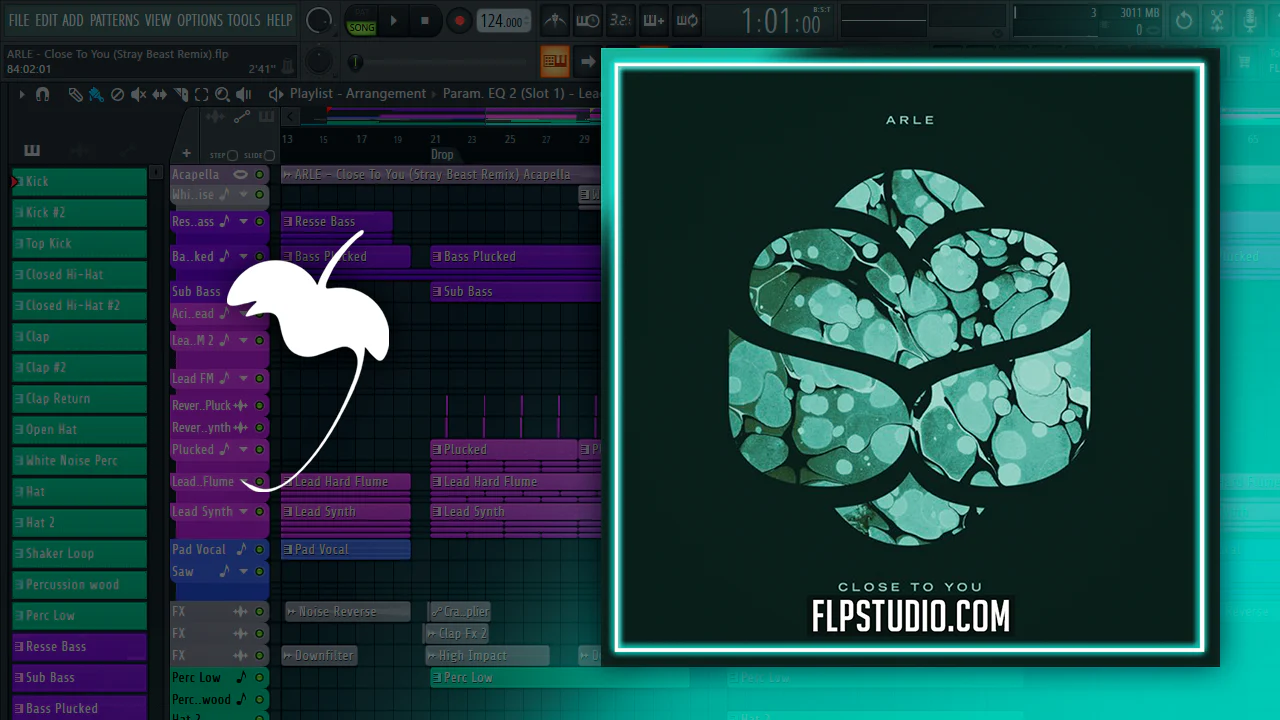Click the automation curve icon in track header
The width and height of the screenshot is (1280, 720).
pyautogui.click(x=242, y=117)
